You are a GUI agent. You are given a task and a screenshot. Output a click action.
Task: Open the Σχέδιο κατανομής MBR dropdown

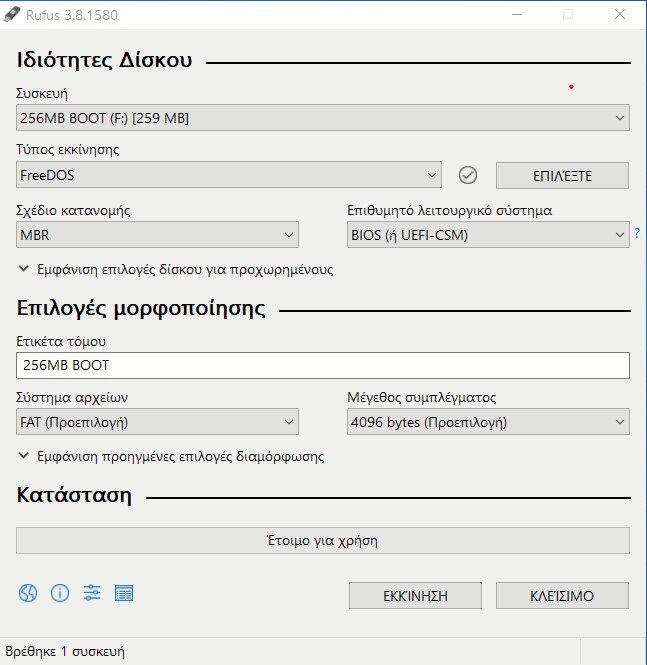(x=157, y=234)
